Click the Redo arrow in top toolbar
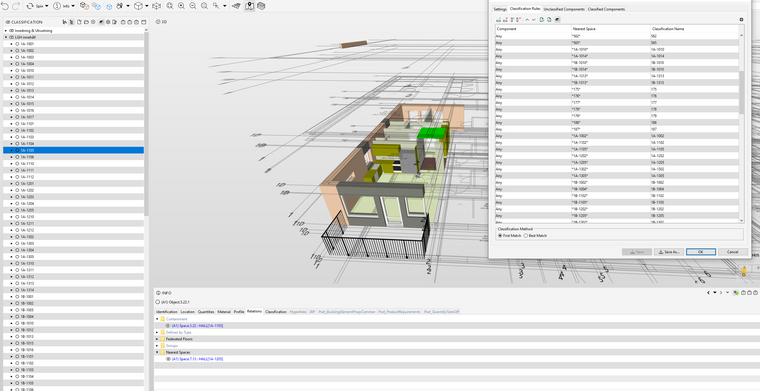Image resolution: width=760 pixels, height=391 pixels. coord(16,6)
